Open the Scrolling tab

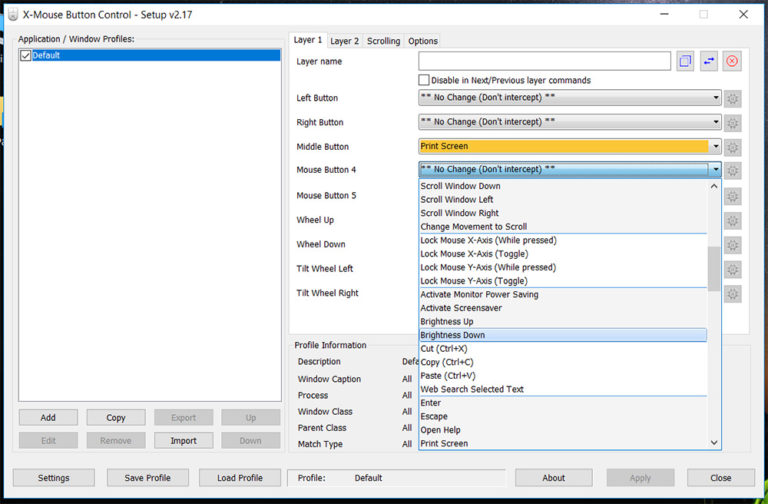tap(384, 41)
